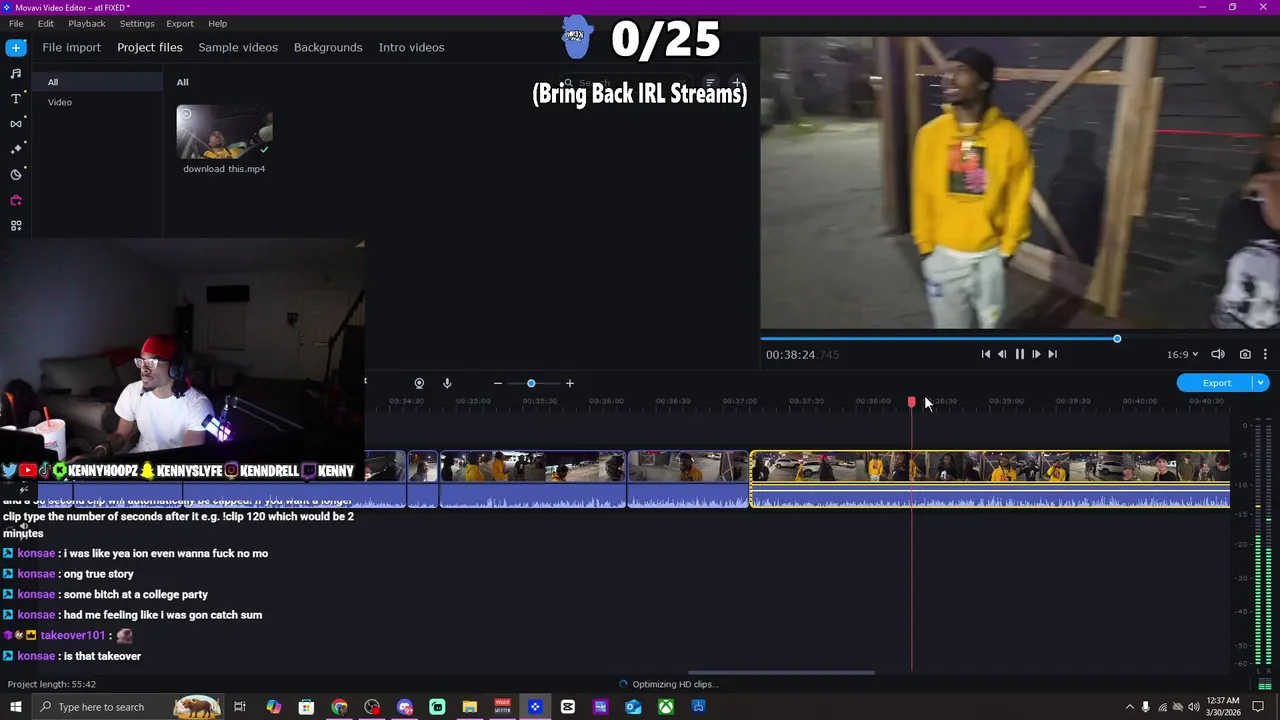The image size is (1280, 720).
Task: Click the taskbar search box
Action: pos(127,707)
